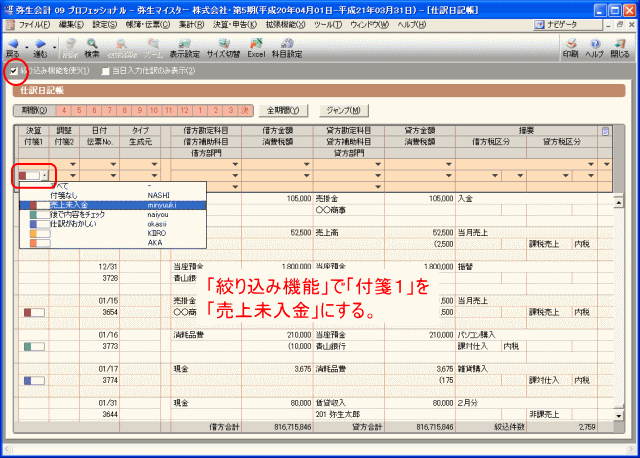Choose KIIRO yellow sticky note
Image resolution: width=640 pixels, height=458 pixels.
113,233
